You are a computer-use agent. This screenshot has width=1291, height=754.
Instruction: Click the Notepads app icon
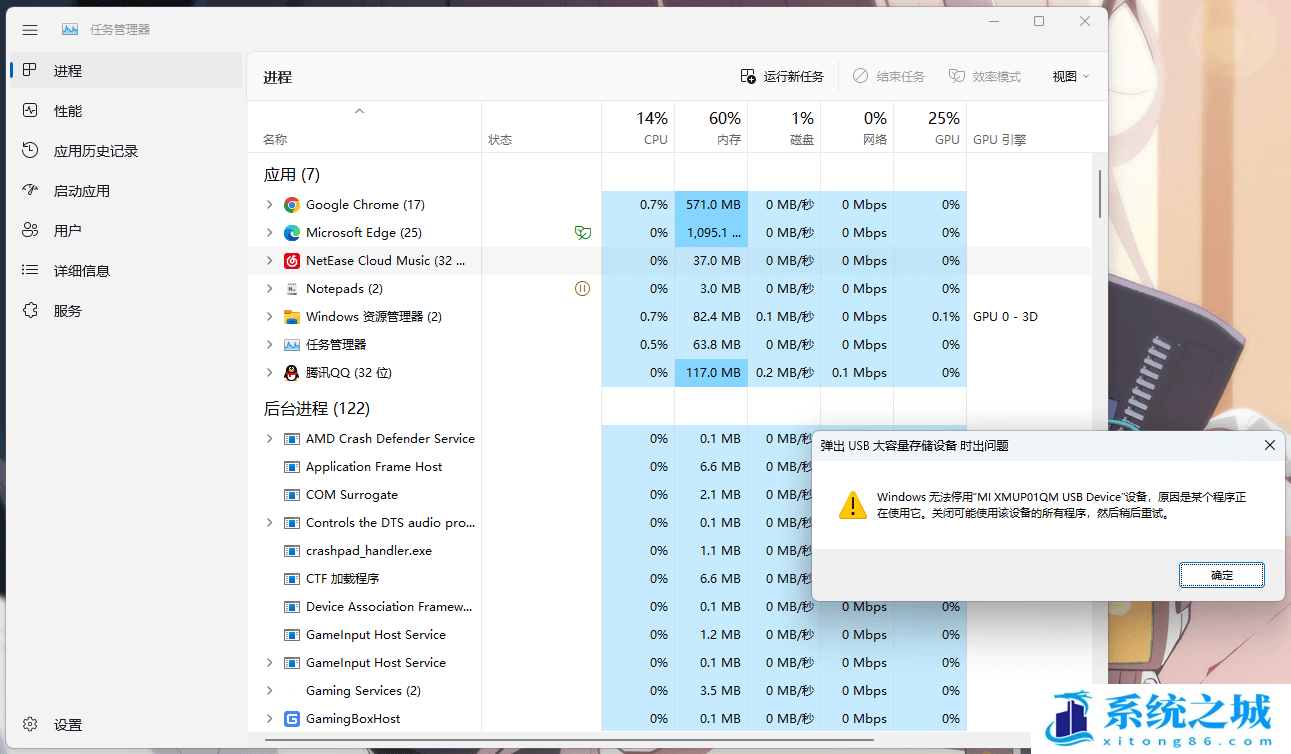[291, 289]
